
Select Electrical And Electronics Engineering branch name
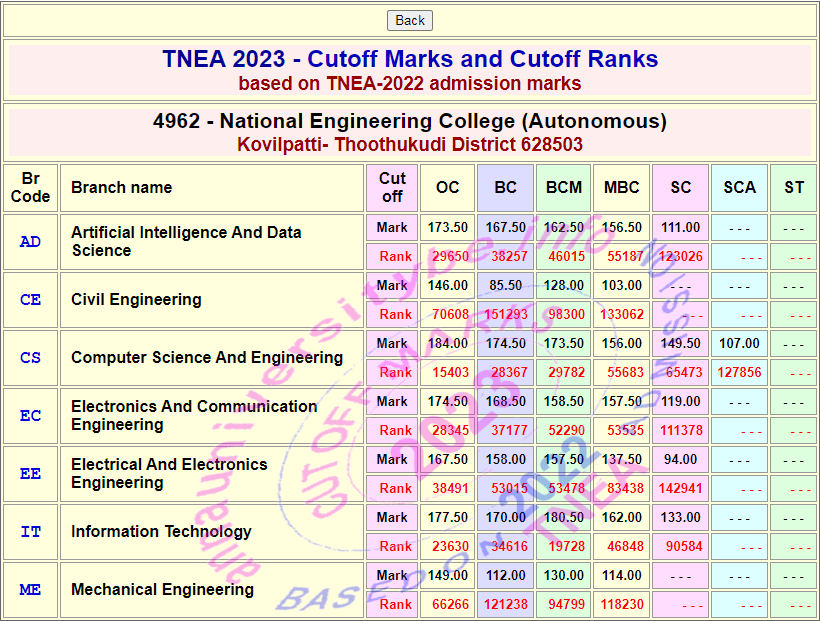coord(169,474)
